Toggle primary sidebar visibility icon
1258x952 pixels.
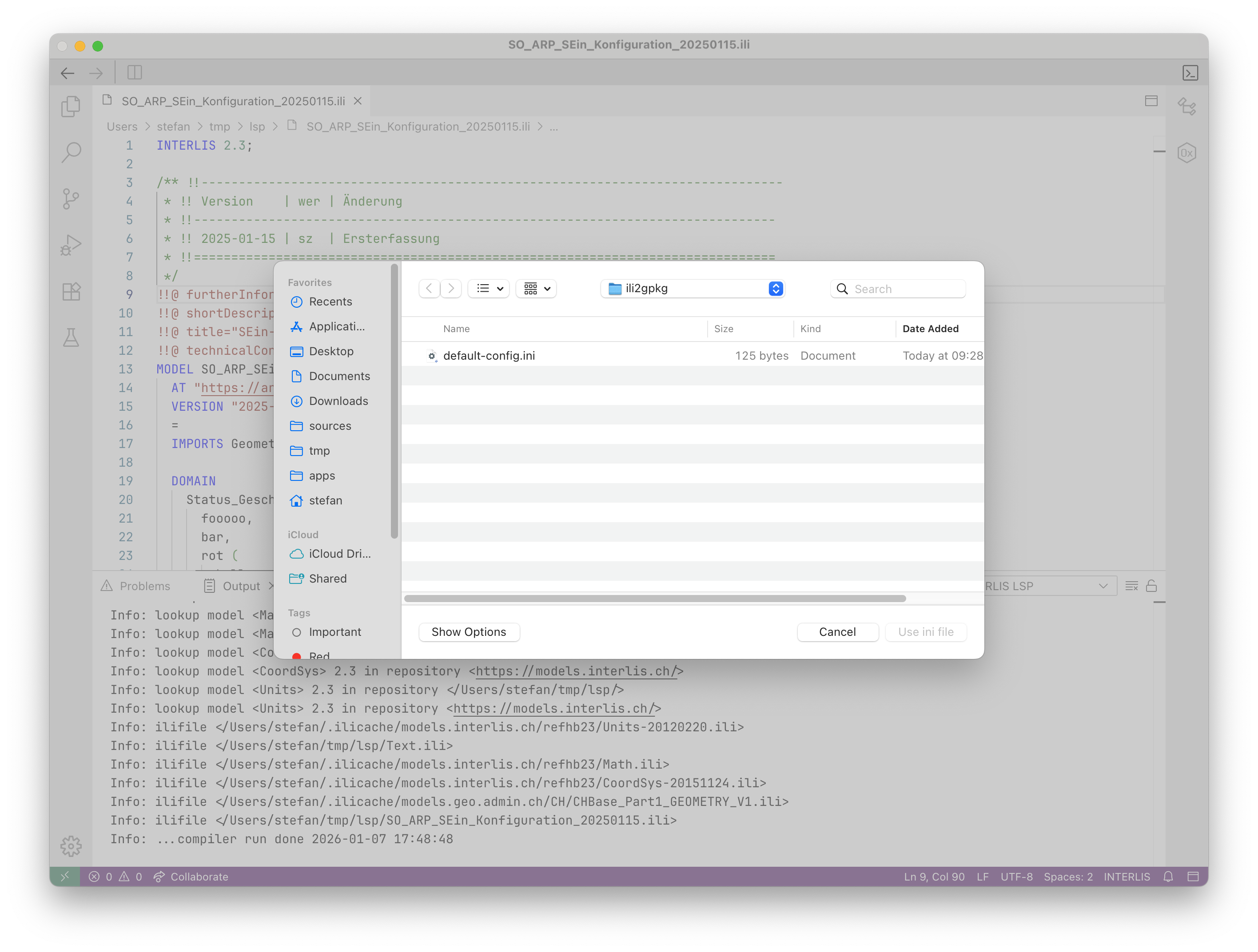(135, 73)
